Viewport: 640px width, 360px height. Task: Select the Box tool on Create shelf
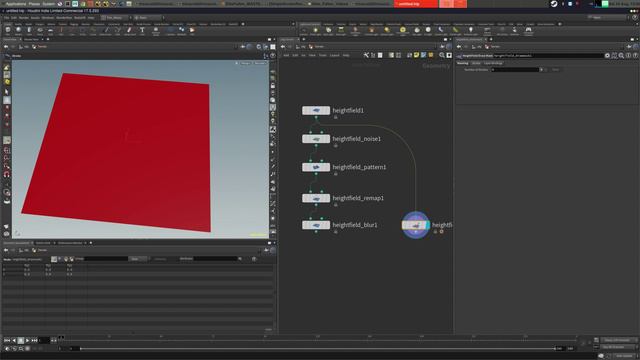pos(8,31)
